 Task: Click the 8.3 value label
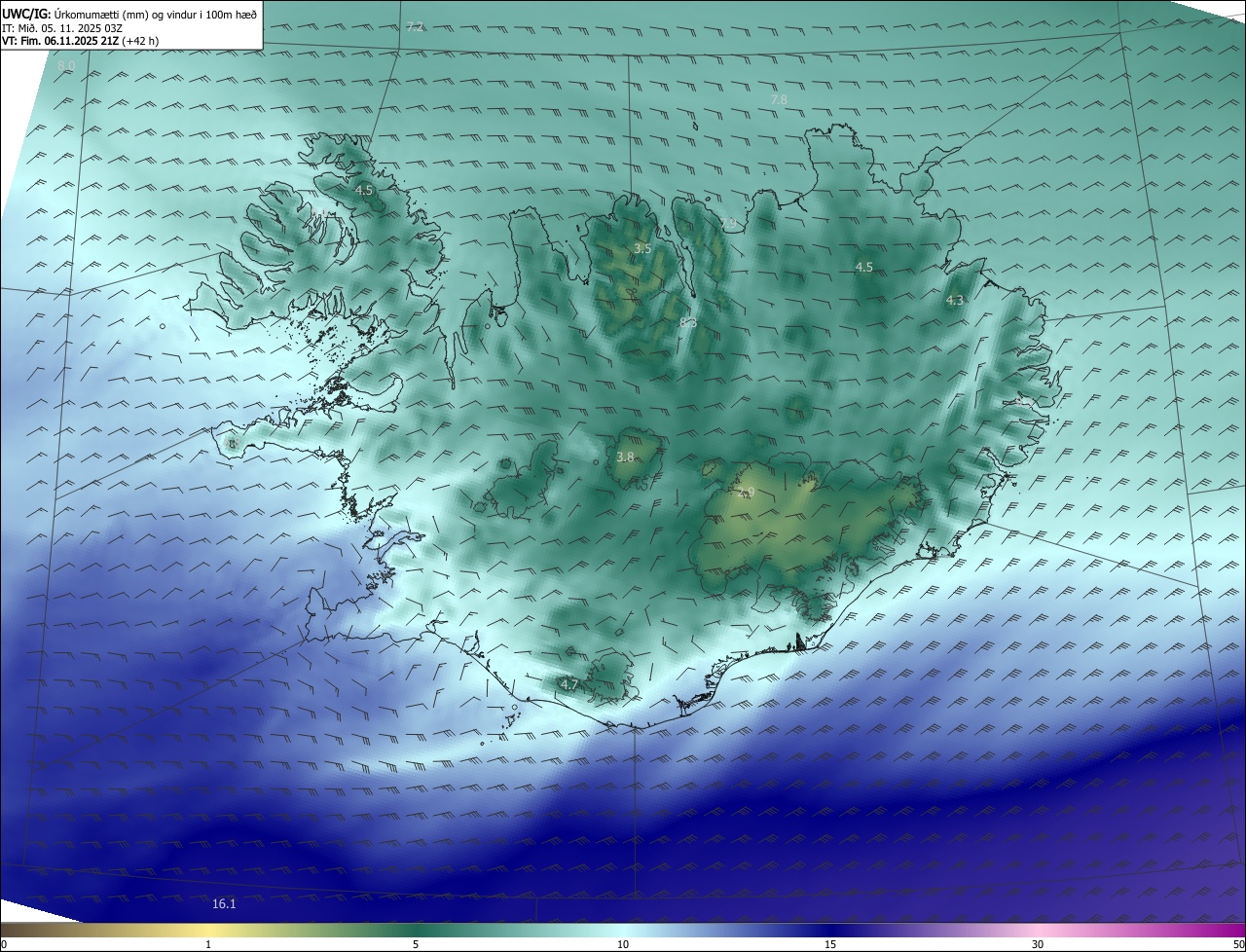[x=688, y=322]
